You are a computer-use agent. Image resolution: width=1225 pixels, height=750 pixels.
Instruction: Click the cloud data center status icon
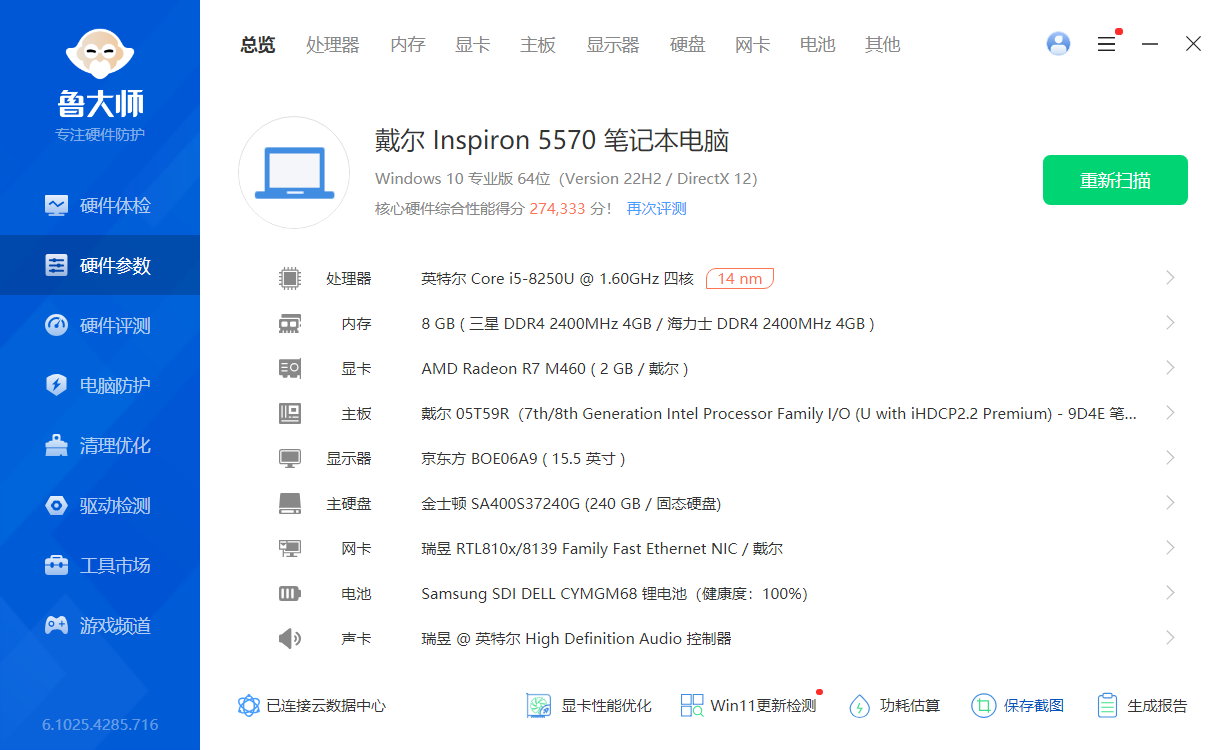coord(249,705)
